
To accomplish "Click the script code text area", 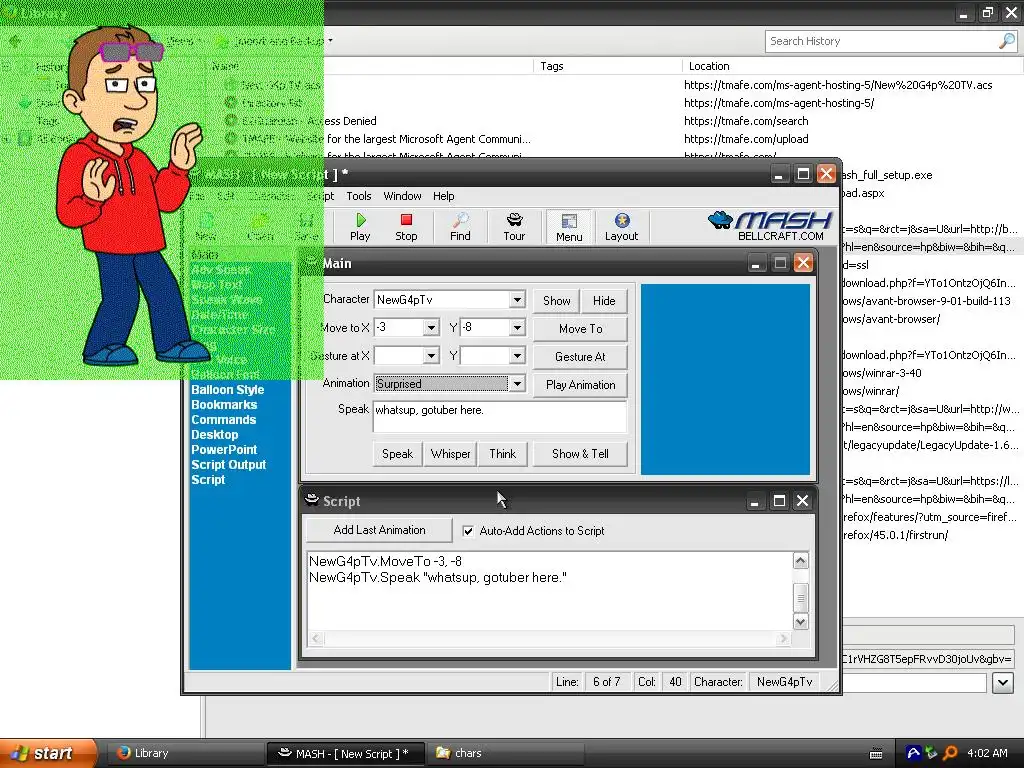I will [549, 590].
